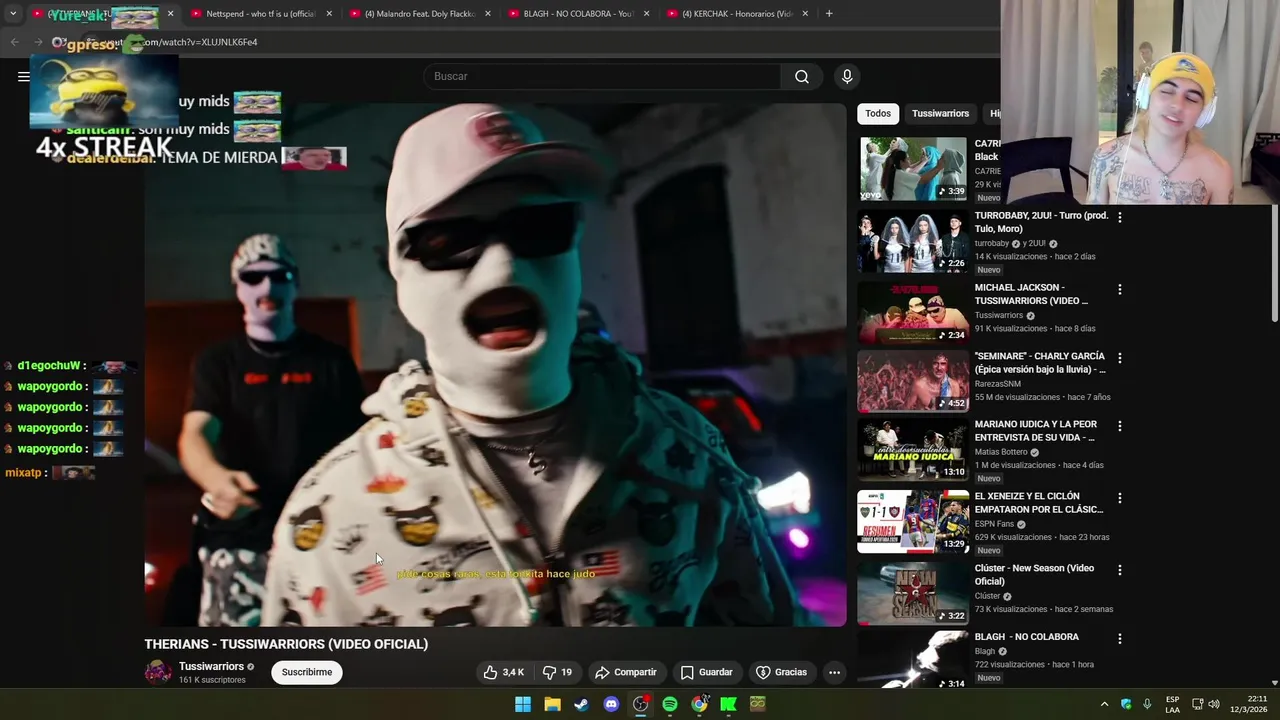Select the Todos filter chip
The height and width of the screenshot is (720, 1280).
(x=878, y=113)
